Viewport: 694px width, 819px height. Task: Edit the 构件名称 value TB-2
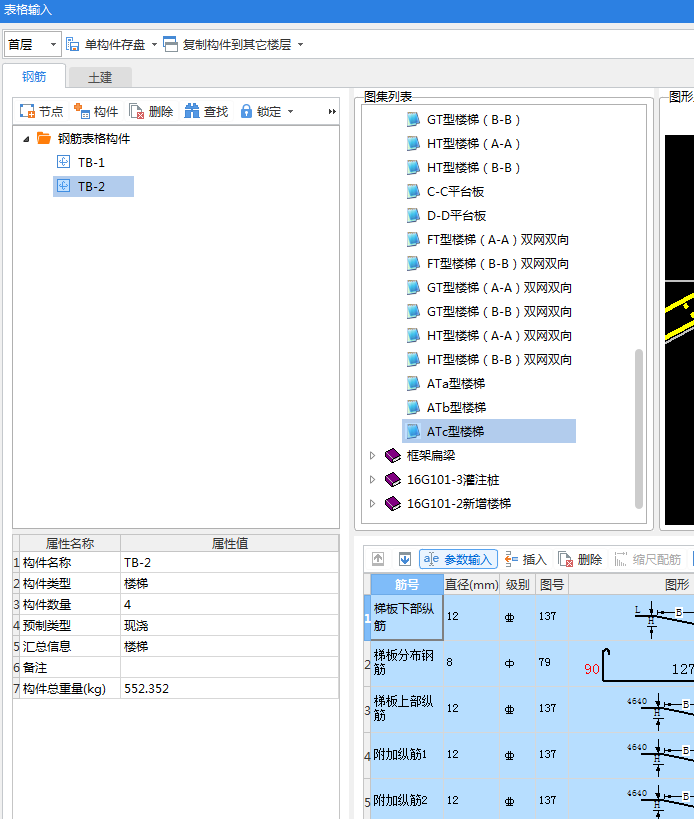click(x=230, y=563)
